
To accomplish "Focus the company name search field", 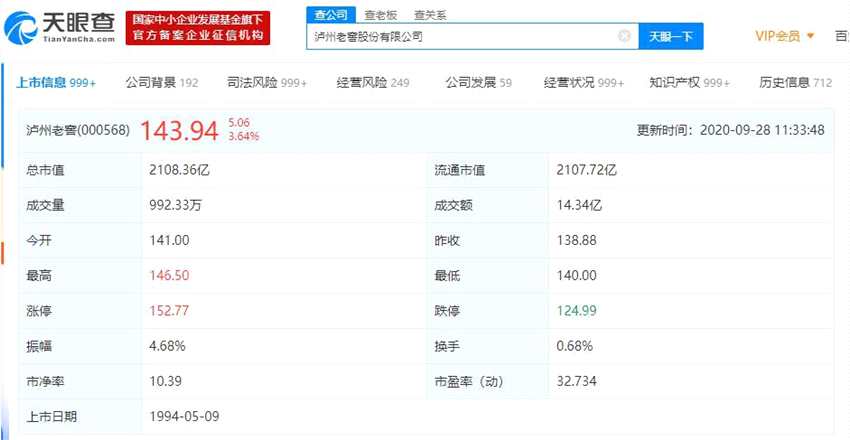I will (460, 37).
